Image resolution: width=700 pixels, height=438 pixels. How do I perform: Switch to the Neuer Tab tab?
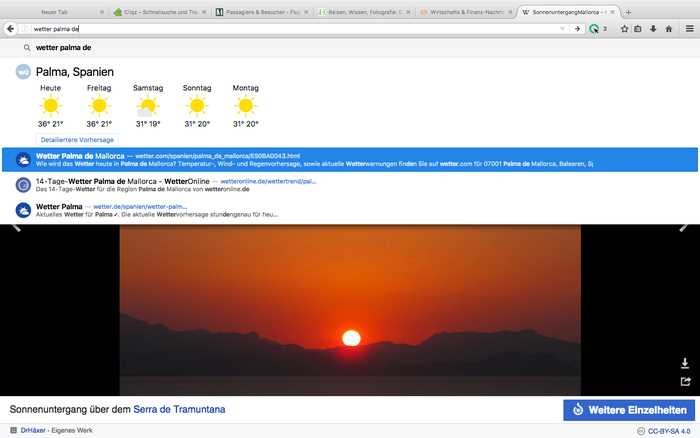pos(54,12)
